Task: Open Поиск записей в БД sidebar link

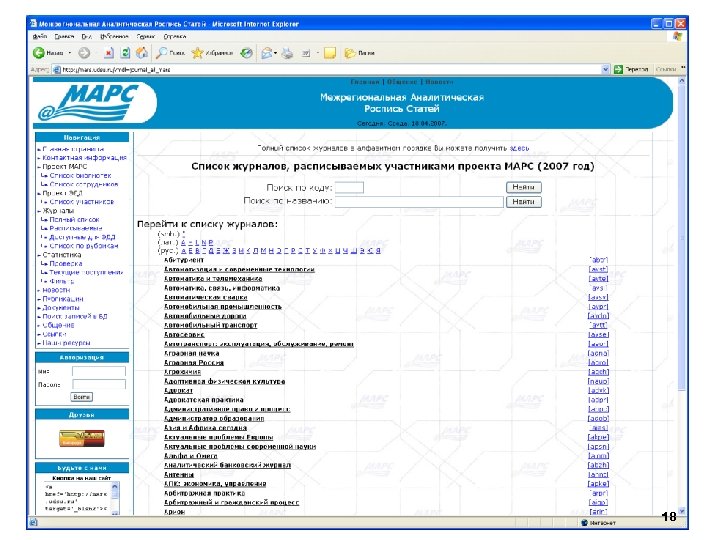Action: [75, 316]
